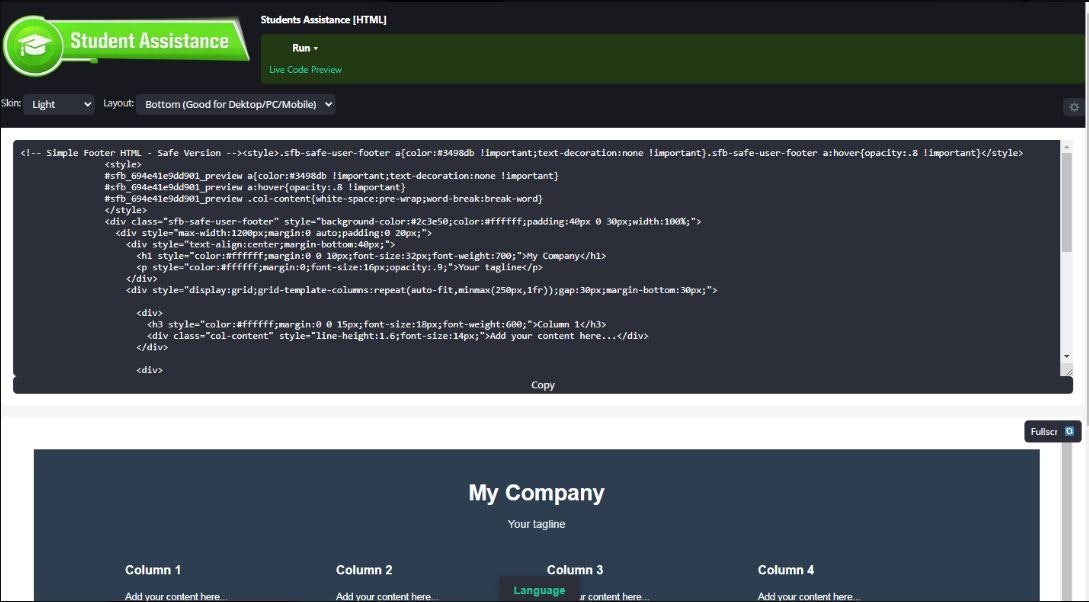Viewport: 1089px width, 602px height.
Task: Open the settings gear icon
Action: tap(1073, 106)
